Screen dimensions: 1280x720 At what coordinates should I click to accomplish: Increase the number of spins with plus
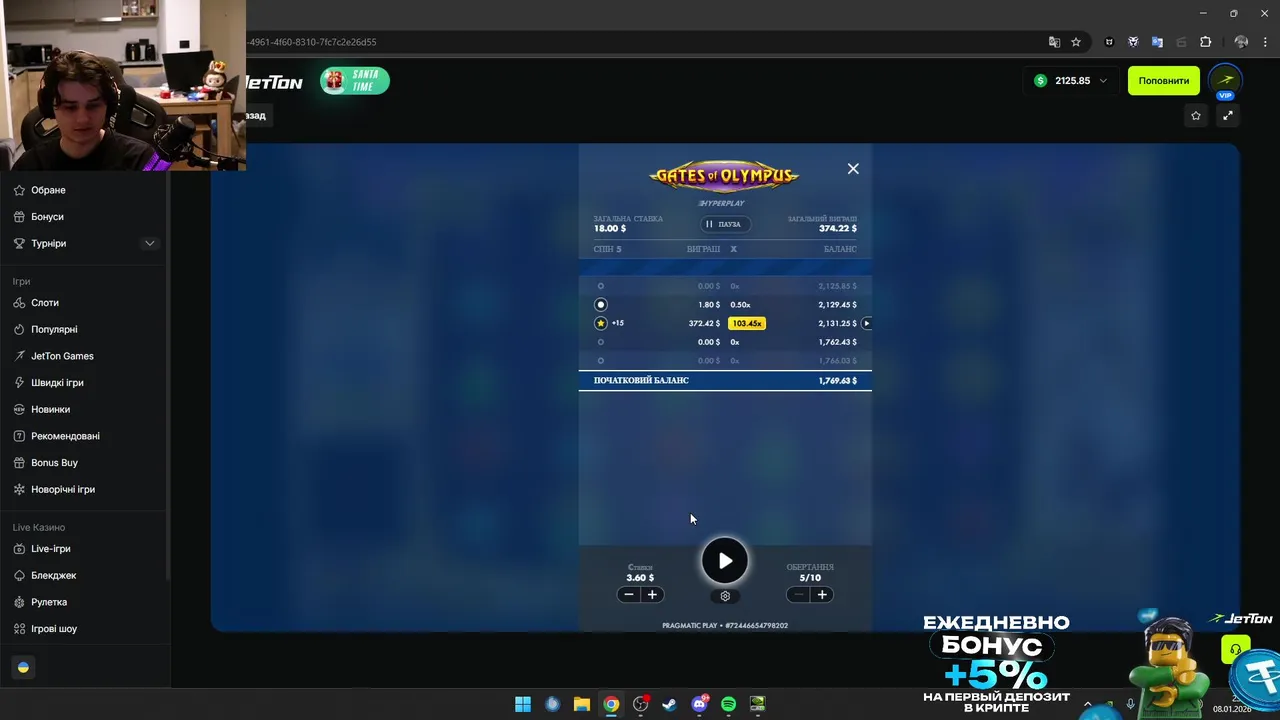(822, 595)
